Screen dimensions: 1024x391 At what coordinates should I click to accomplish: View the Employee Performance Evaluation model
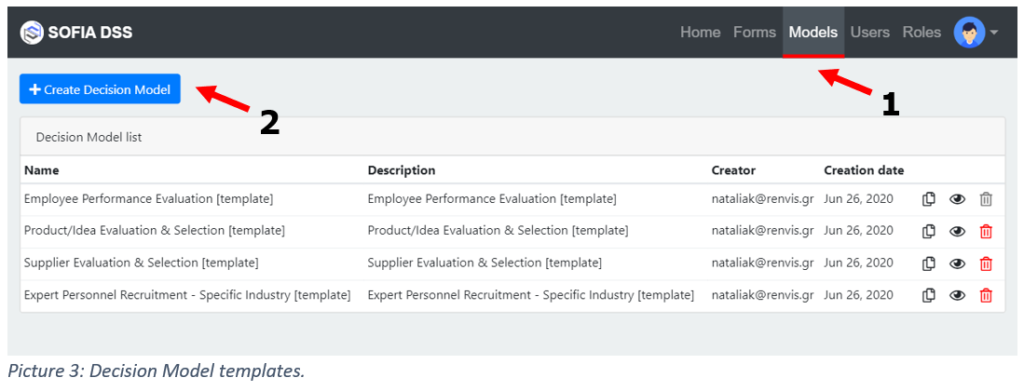coord(957,199)
